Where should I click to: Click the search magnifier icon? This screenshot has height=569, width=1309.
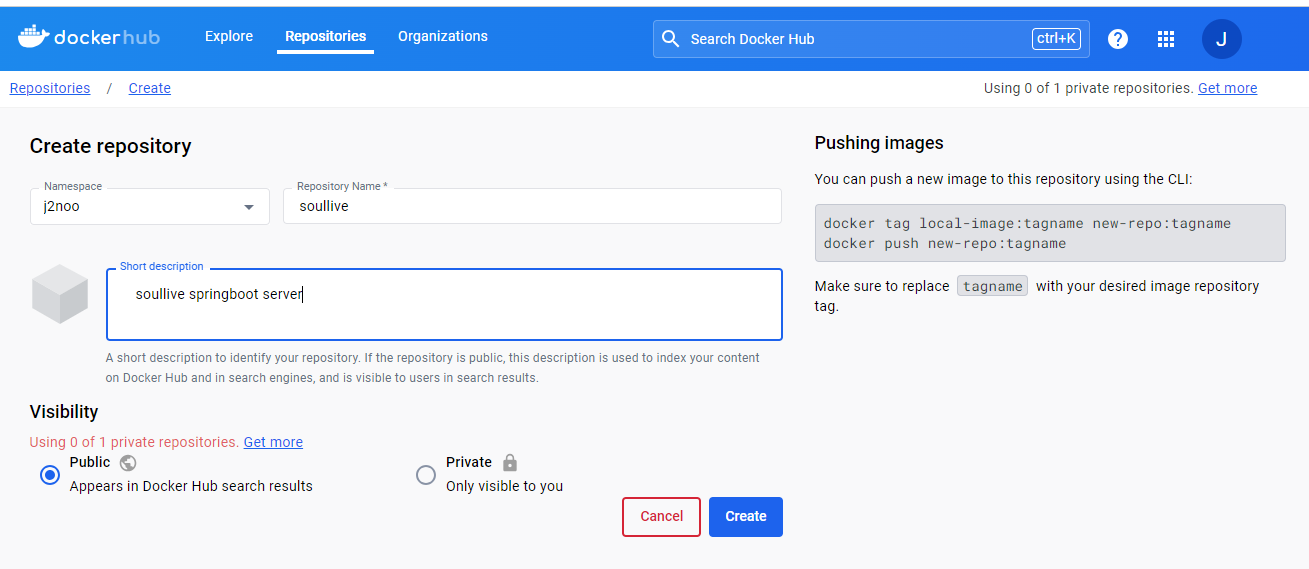(670, 39)
